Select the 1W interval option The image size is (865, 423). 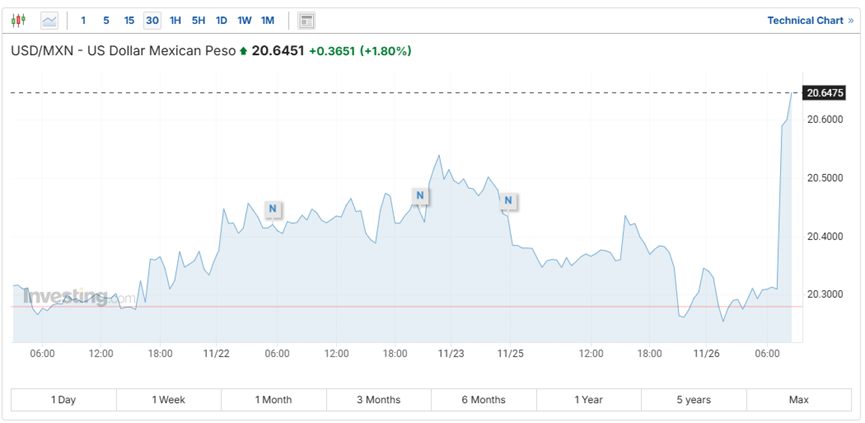244,20
